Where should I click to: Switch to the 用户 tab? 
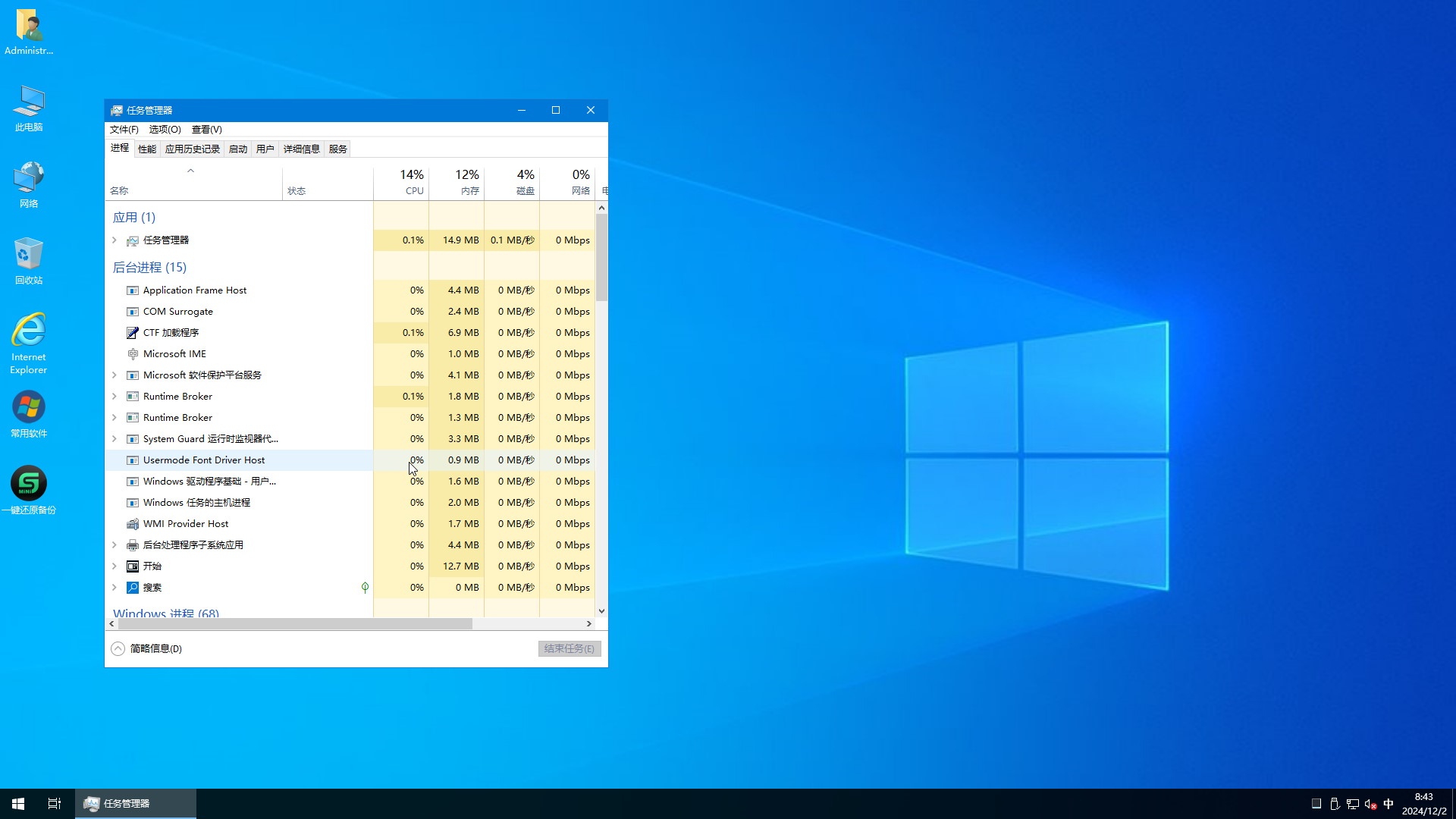point(265,149)
